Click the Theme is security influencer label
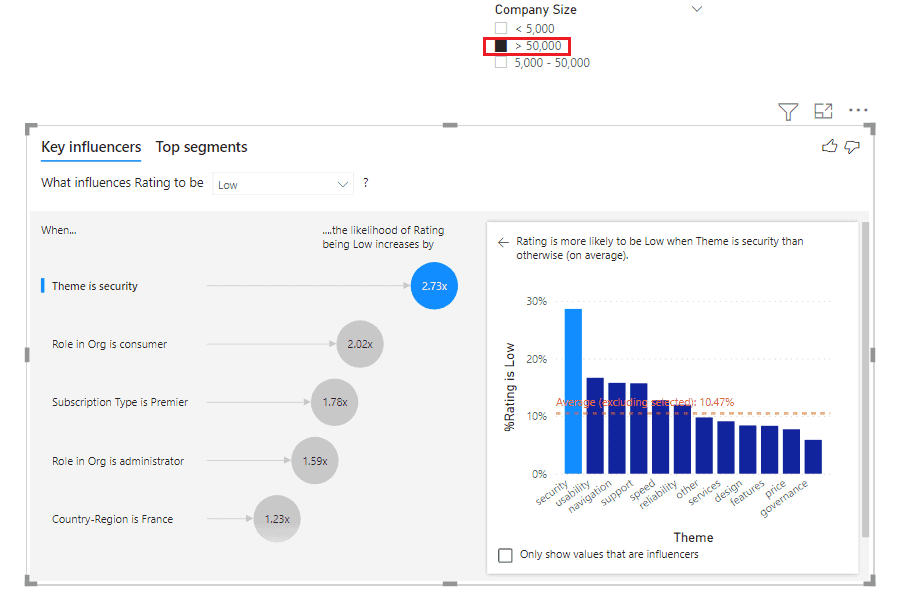Screen dimensions: 917x598 [x=95, y=286]
